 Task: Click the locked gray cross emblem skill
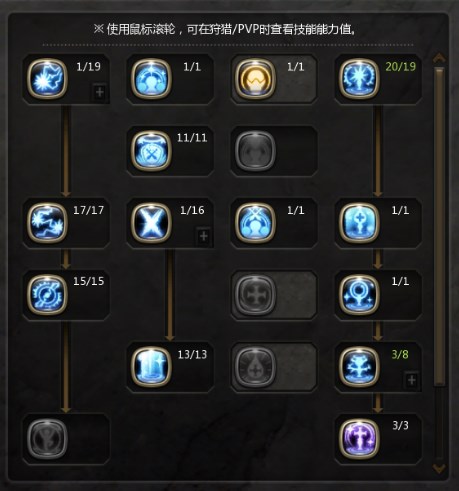(x=255, y=295)
